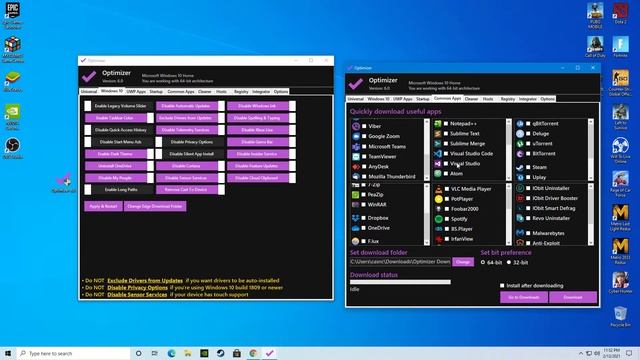This screenshot has width=640, height=360.
Task: Click the uTorrent green icon
Action: click(x=520, y=144)
